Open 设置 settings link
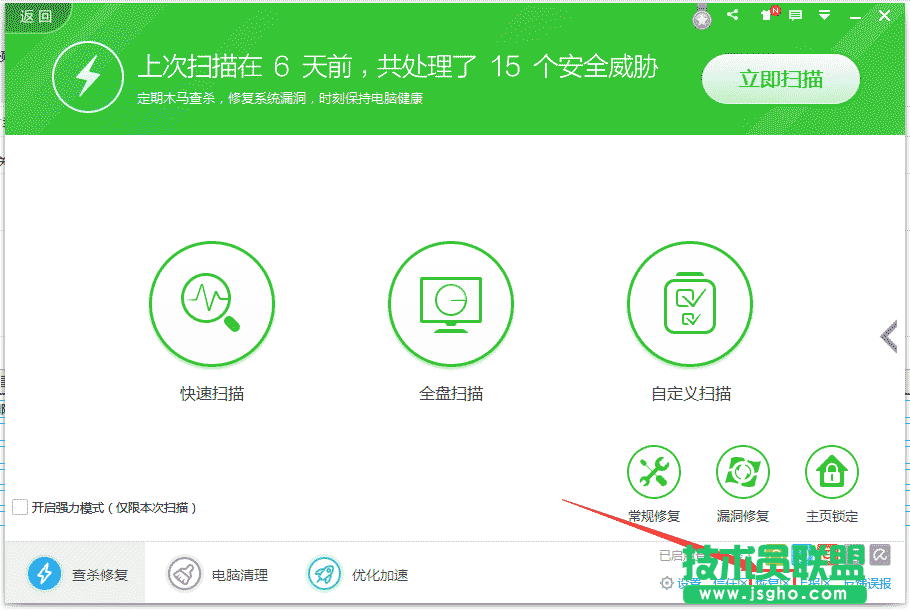 [x=687, y=582]
